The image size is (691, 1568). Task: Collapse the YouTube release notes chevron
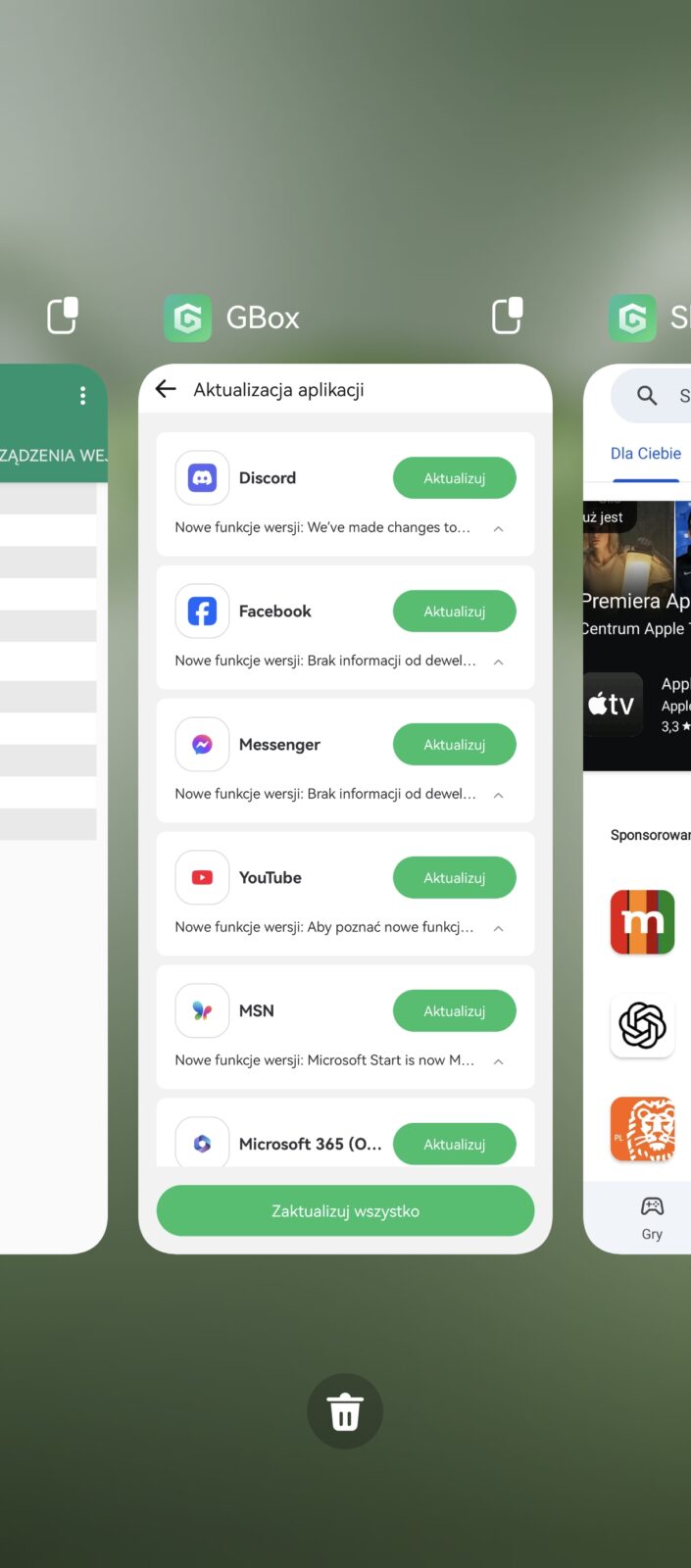point(498,928)
